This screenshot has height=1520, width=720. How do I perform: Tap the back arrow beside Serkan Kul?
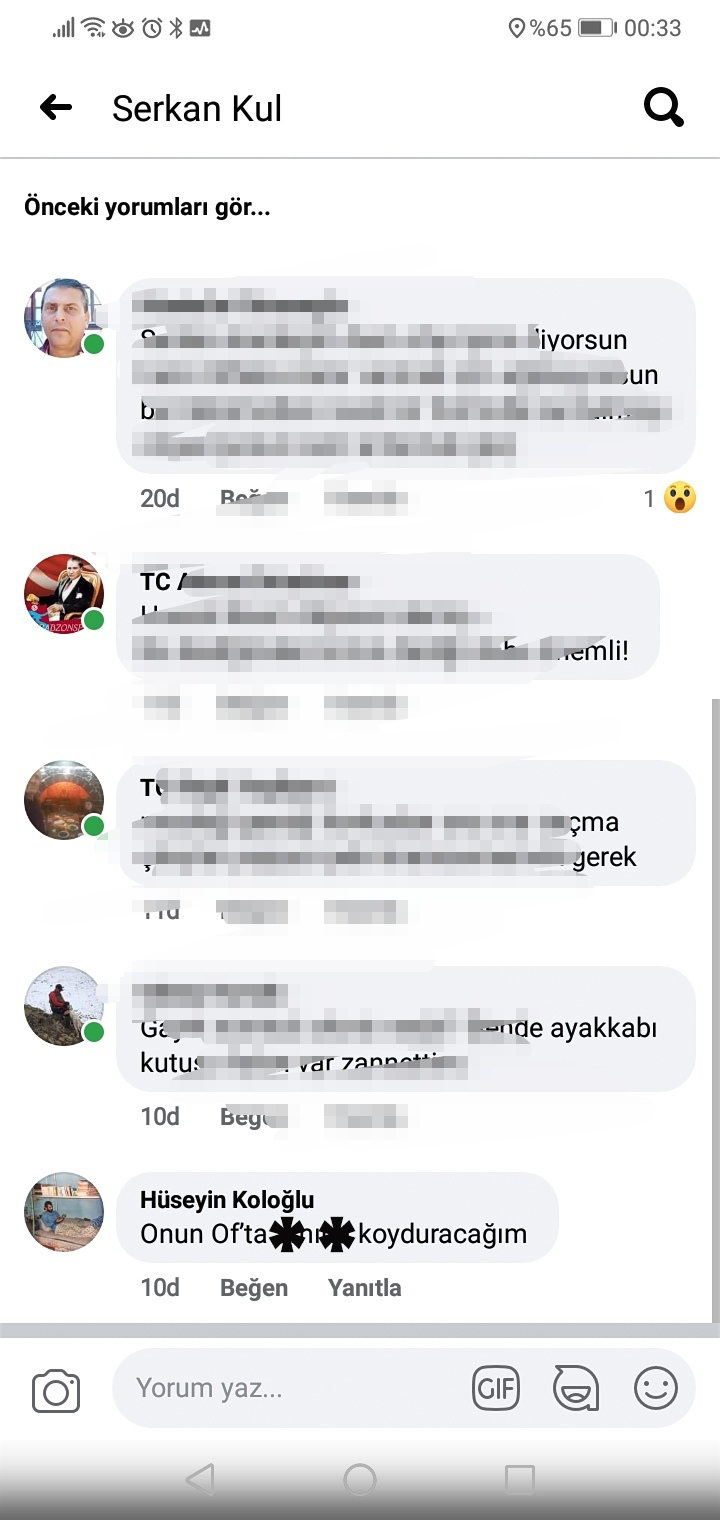pos(56,107)
